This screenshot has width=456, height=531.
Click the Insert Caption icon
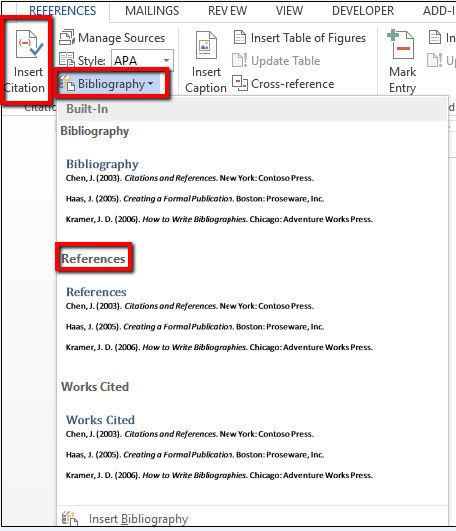pos(206,45)
